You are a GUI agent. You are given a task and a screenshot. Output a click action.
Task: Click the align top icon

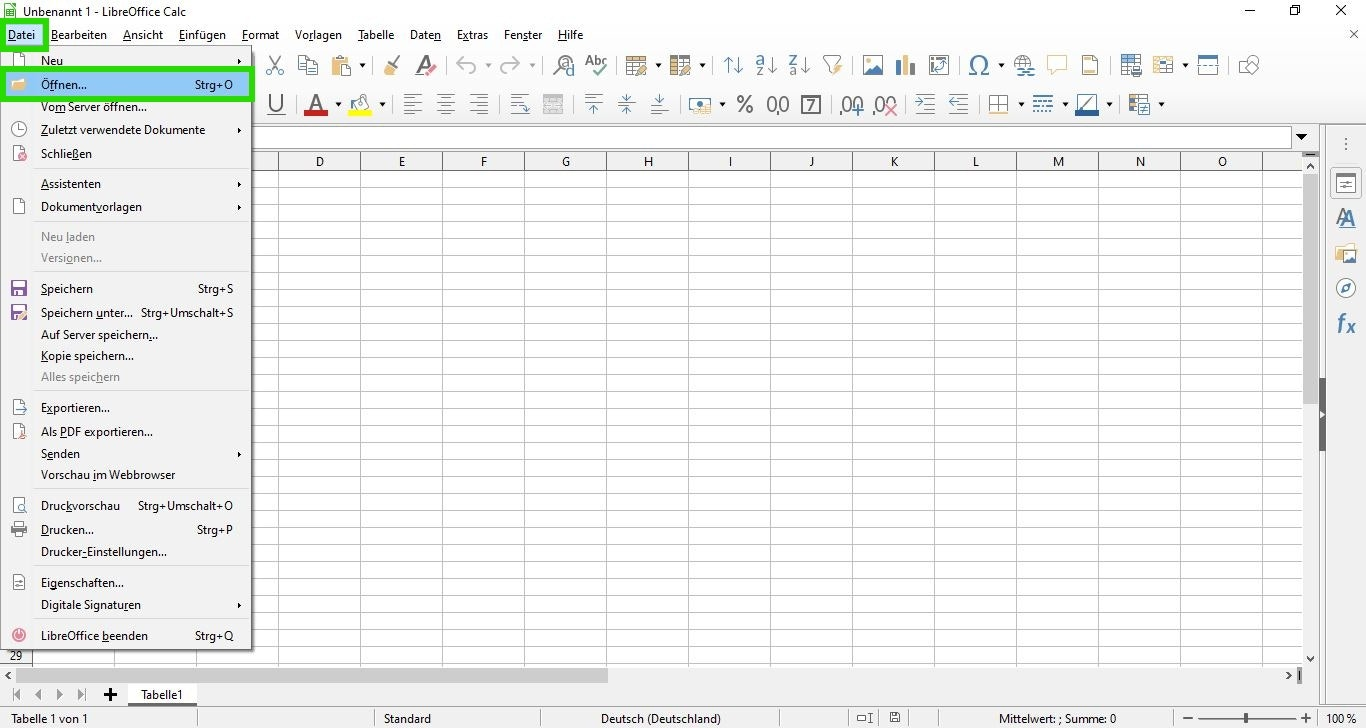[x=594, y=104]
